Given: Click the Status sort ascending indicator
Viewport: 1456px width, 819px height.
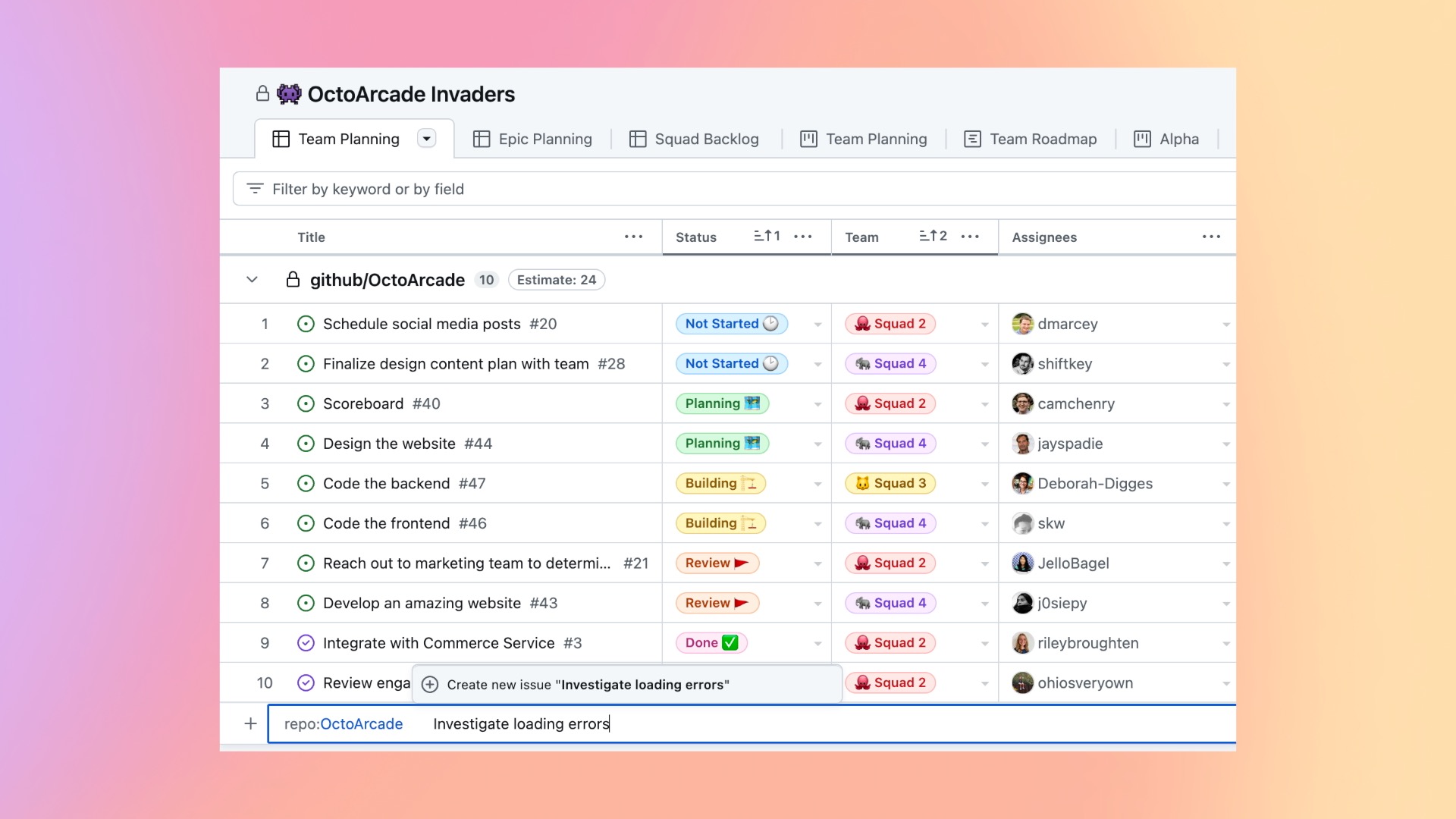Looking at the screenshot, I should click(x=767, y=237).
